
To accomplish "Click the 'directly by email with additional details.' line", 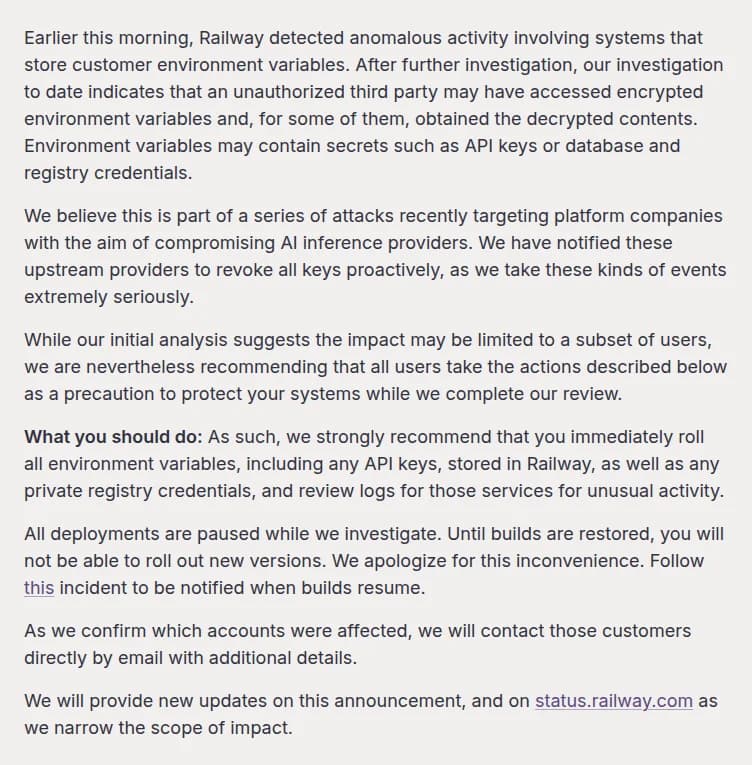I will click(190, 658).
